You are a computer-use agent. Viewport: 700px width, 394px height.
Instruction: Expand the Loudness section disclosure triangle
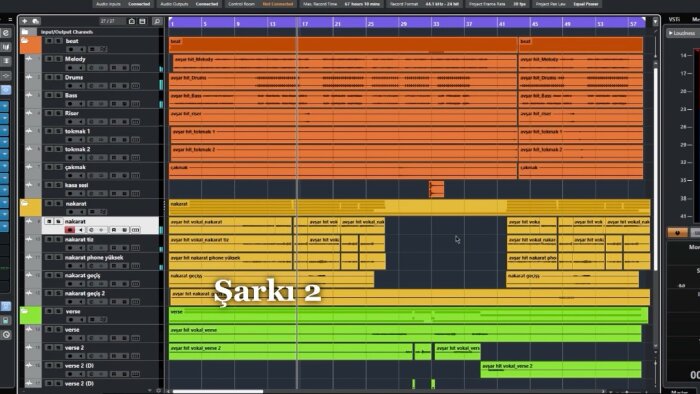[x=671, y=33]
